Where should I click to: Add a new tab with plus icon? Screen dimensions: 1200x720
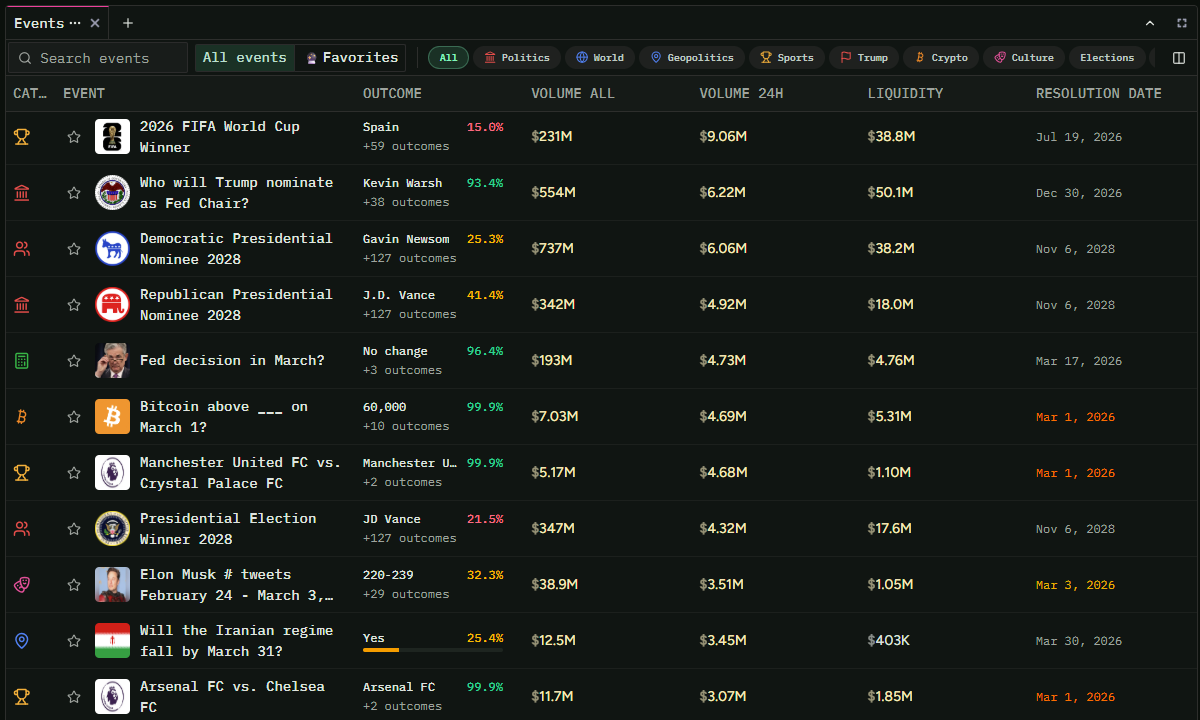tap(128, 23)
